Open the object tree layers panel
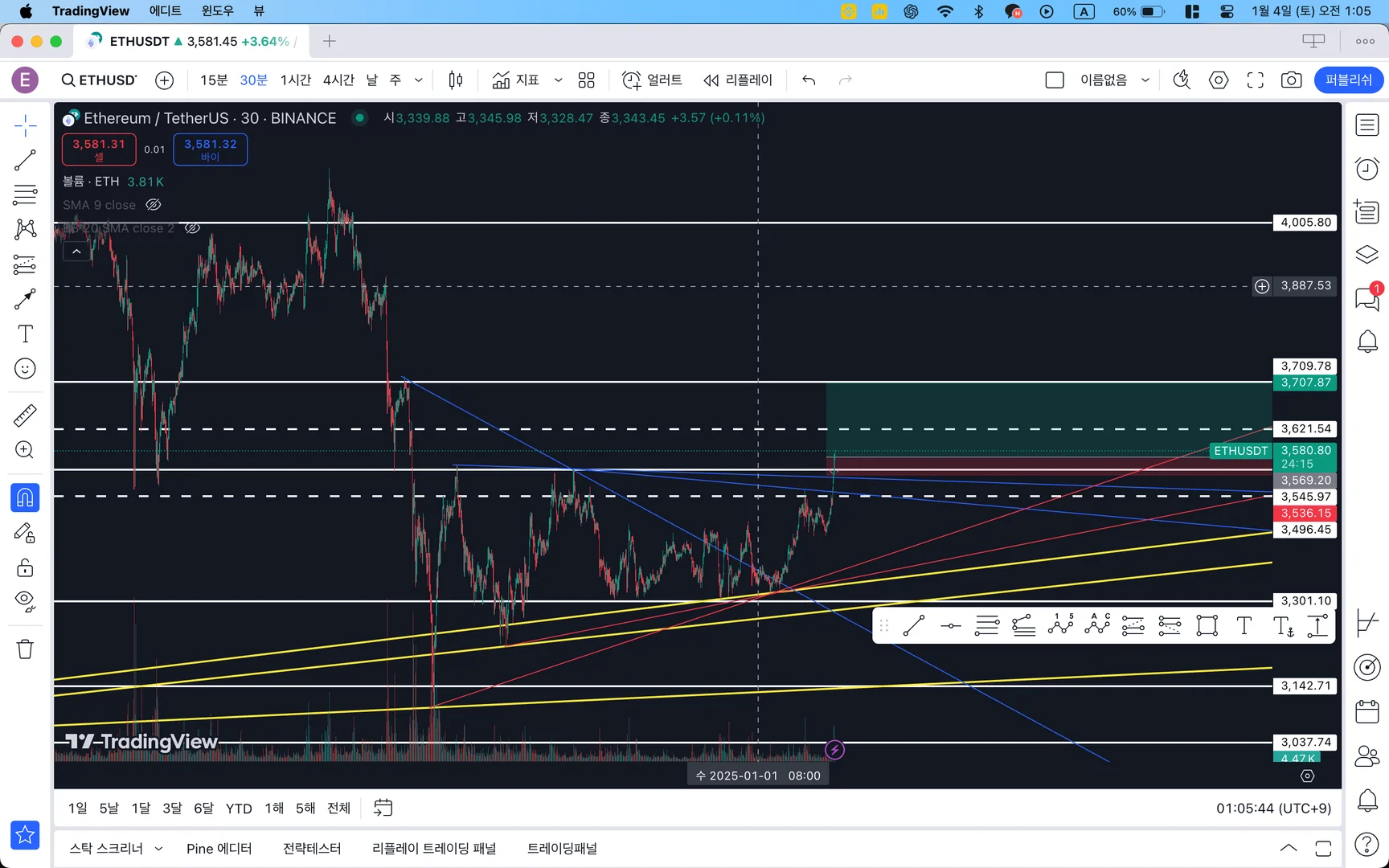 (x=1366, y=256)
